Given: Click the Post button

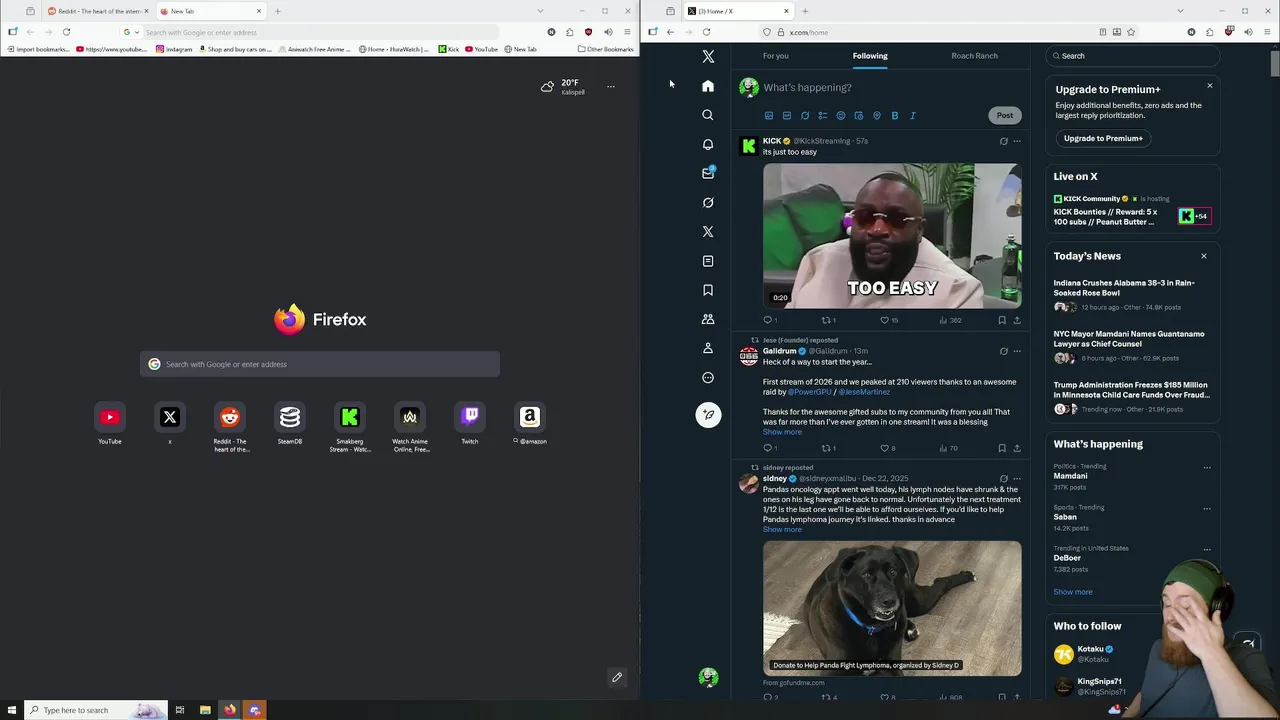Looking at the screenshot, I should click(1004, 115).
